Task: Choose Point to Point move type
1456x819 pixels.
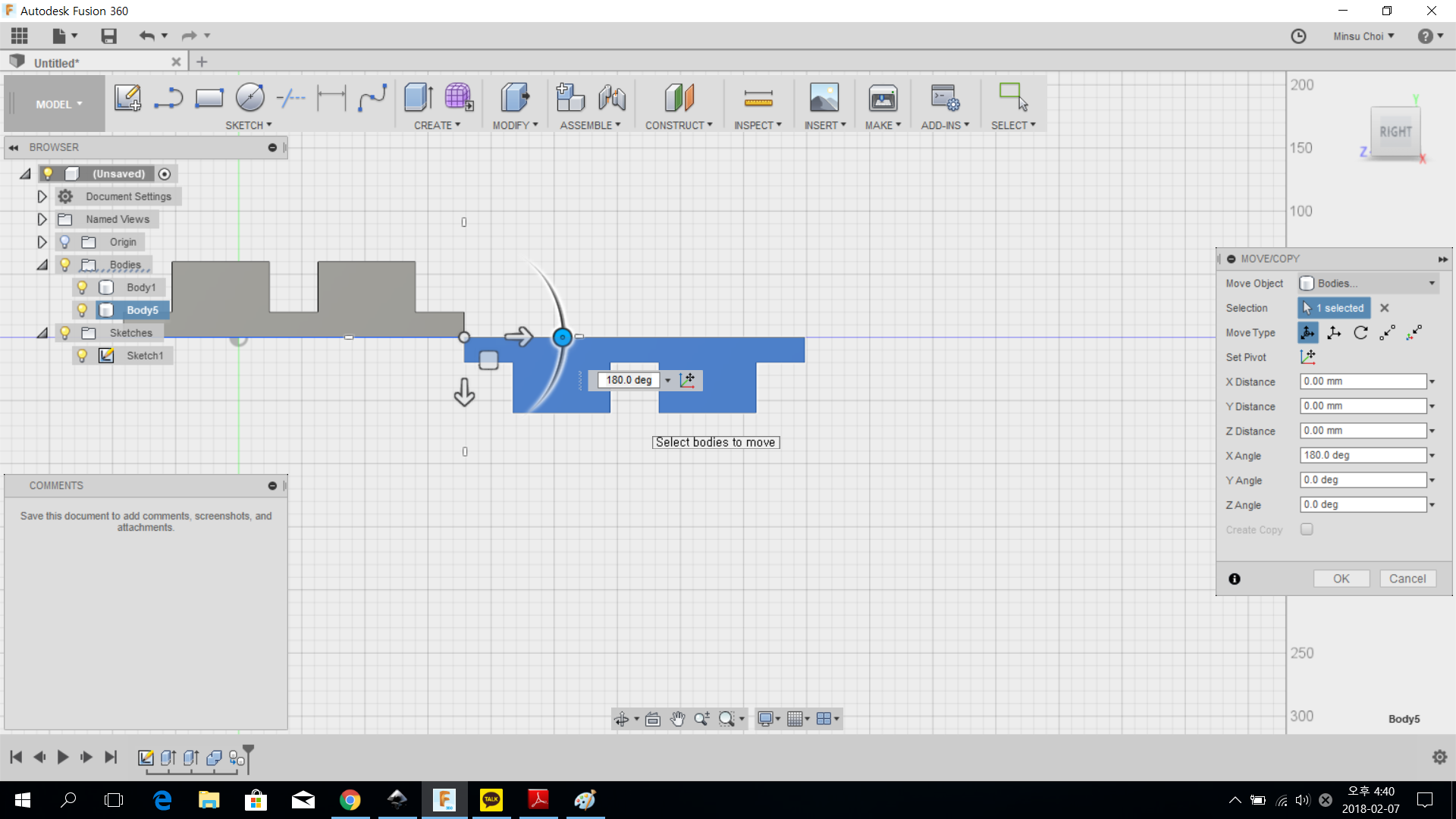Action: [1387, 333]
